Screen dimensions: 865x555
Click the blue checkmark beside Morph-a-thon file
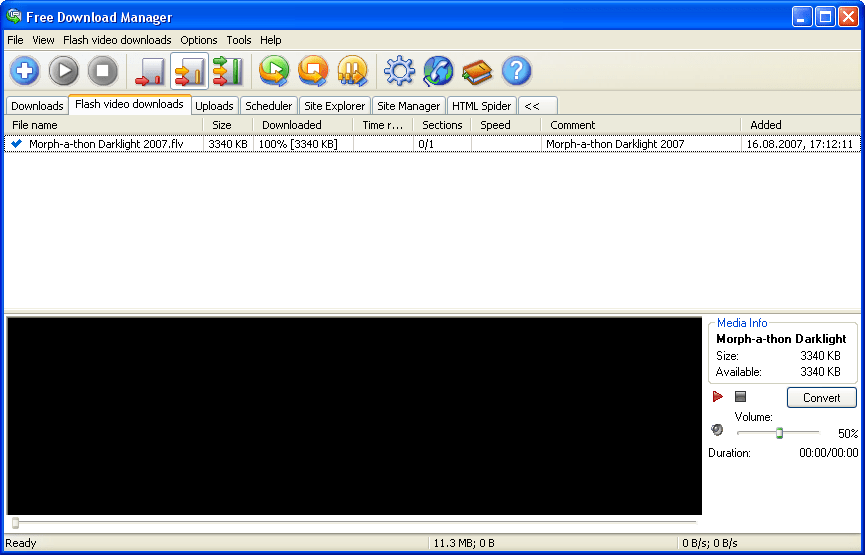pyautogui.click(x=17, y=143)
